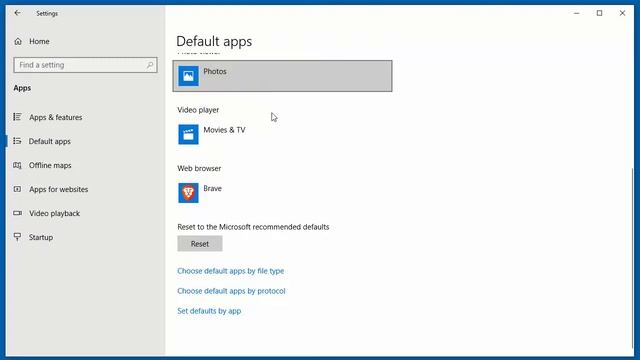The image size is (640, 360).
Task: Go to Video playback settings
Action: (54, 213)
